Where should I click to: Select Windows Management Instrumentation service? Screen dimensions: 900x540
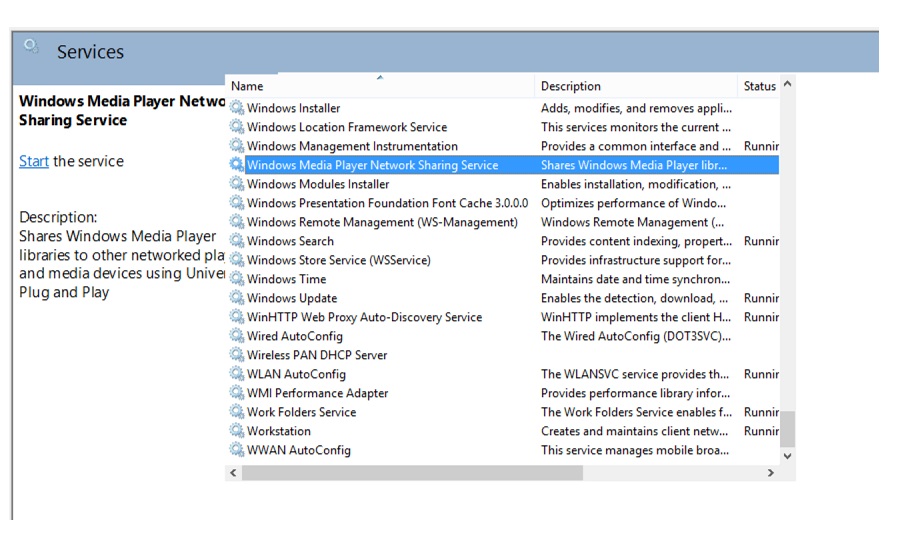tap(352, 146)
